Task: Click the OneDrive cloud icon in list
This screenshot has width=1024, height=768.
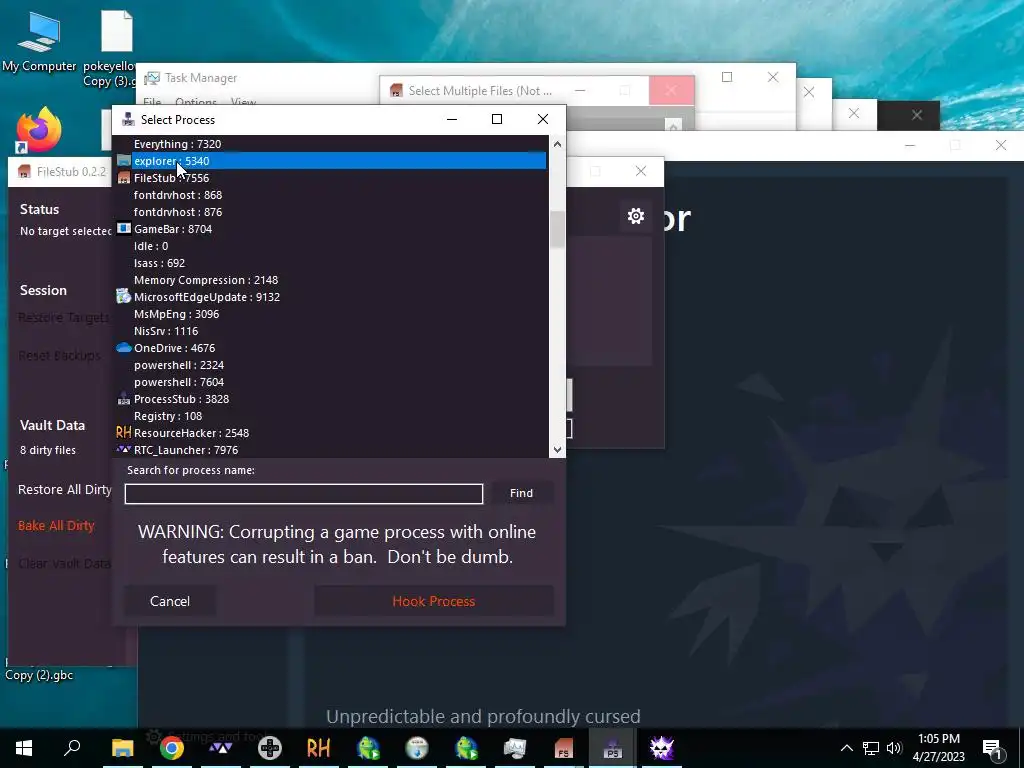Action: [x=123, y=347]
